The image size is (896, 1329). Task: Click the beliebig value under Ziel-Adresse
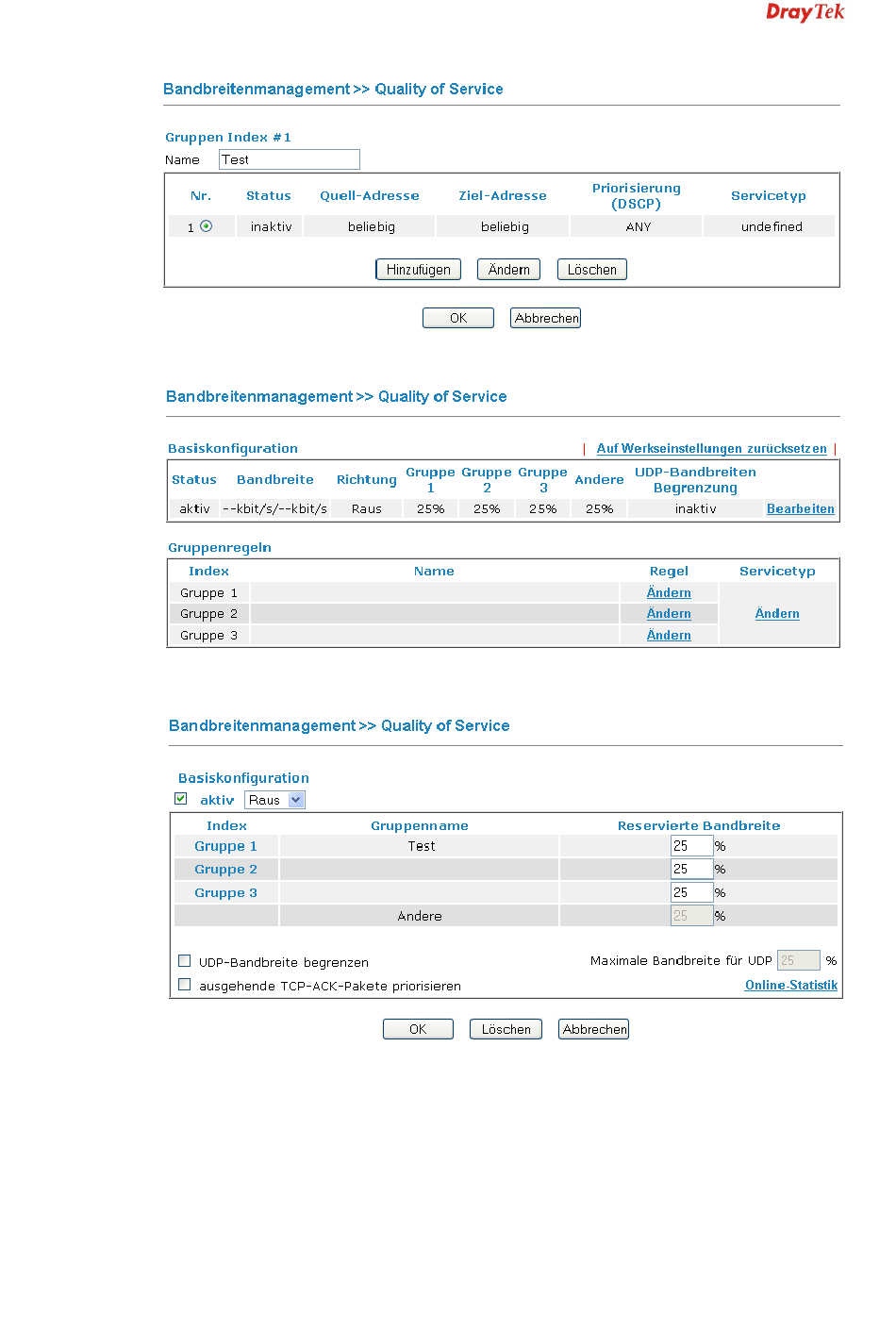[504, 226]
